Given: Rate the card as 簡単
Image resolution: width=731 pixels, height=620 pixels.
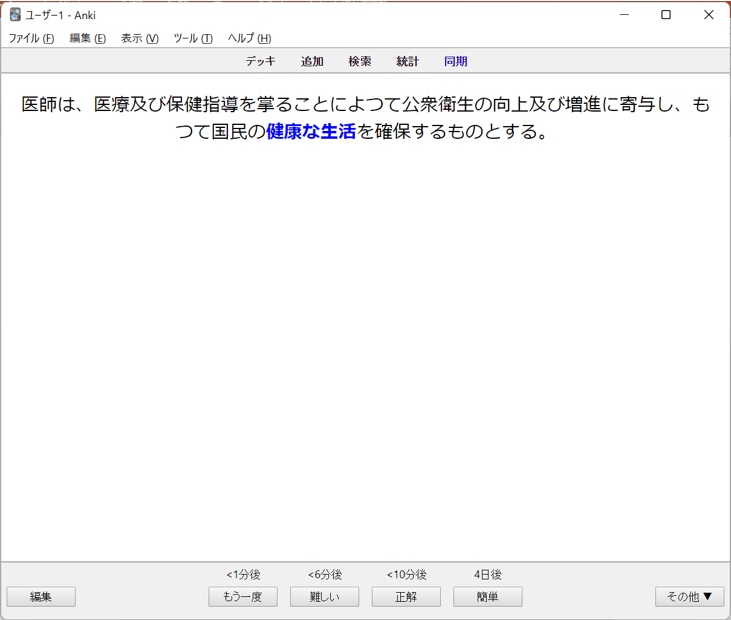Looking at the screenshot, I should pyautogui.click(x=488, y=597).
